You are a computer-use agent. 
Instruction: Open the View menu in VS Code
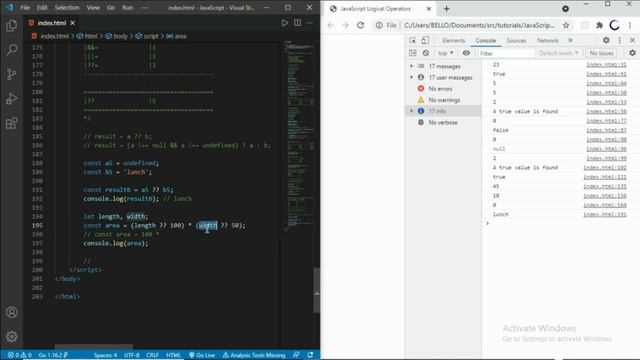(x=93, y=7)
